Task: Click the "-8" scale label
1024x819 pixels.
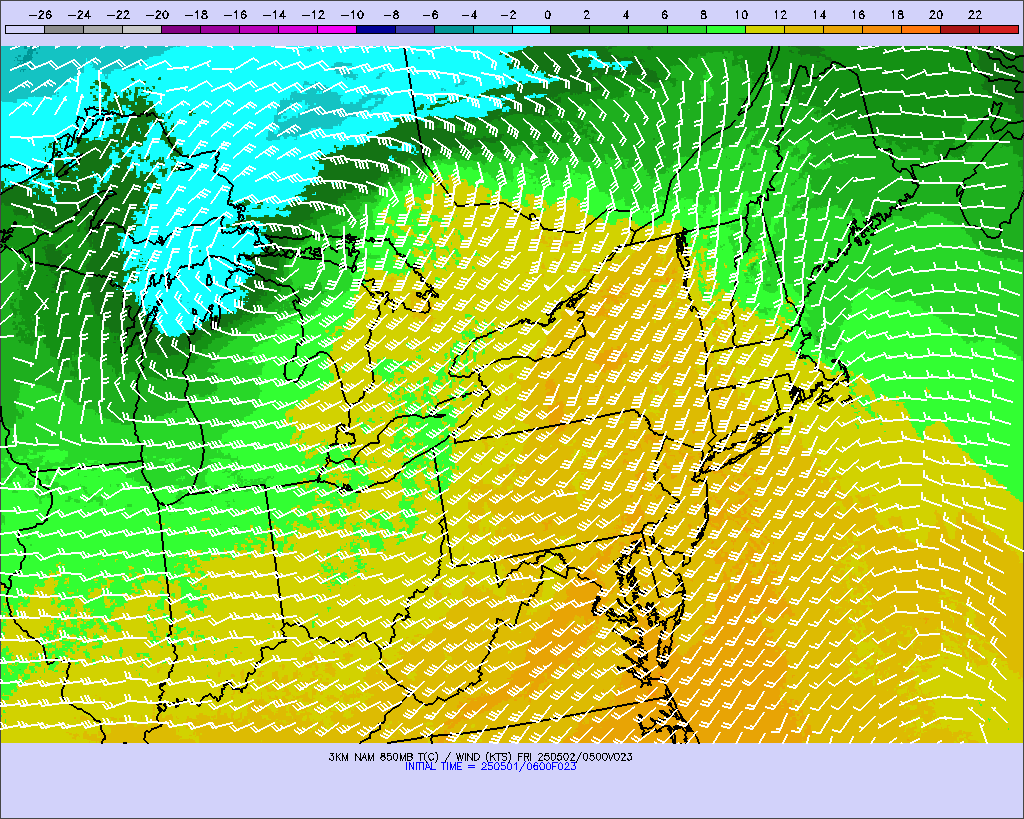Action: (x=391, y=15)
